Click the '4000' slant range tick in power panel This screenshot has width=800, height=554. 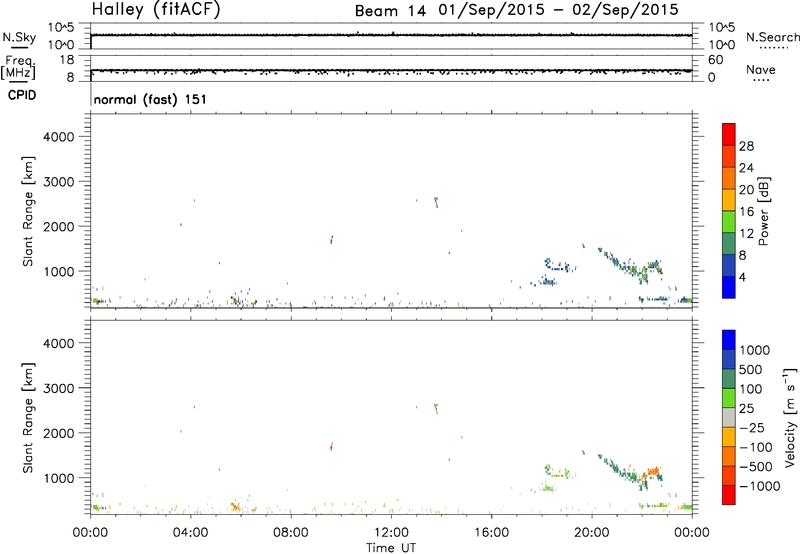tap(59, 137)
